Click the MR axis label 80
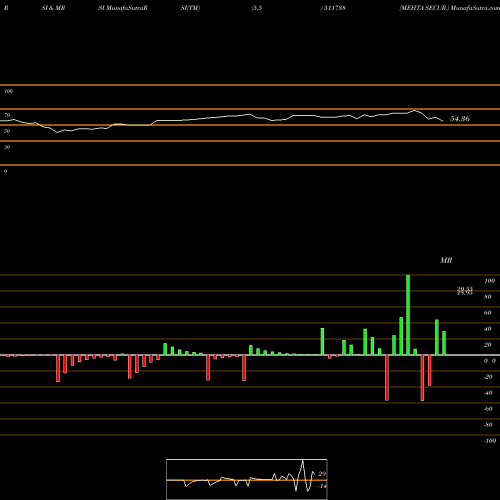Screen dimensions: 500x500 pos(488,297)
